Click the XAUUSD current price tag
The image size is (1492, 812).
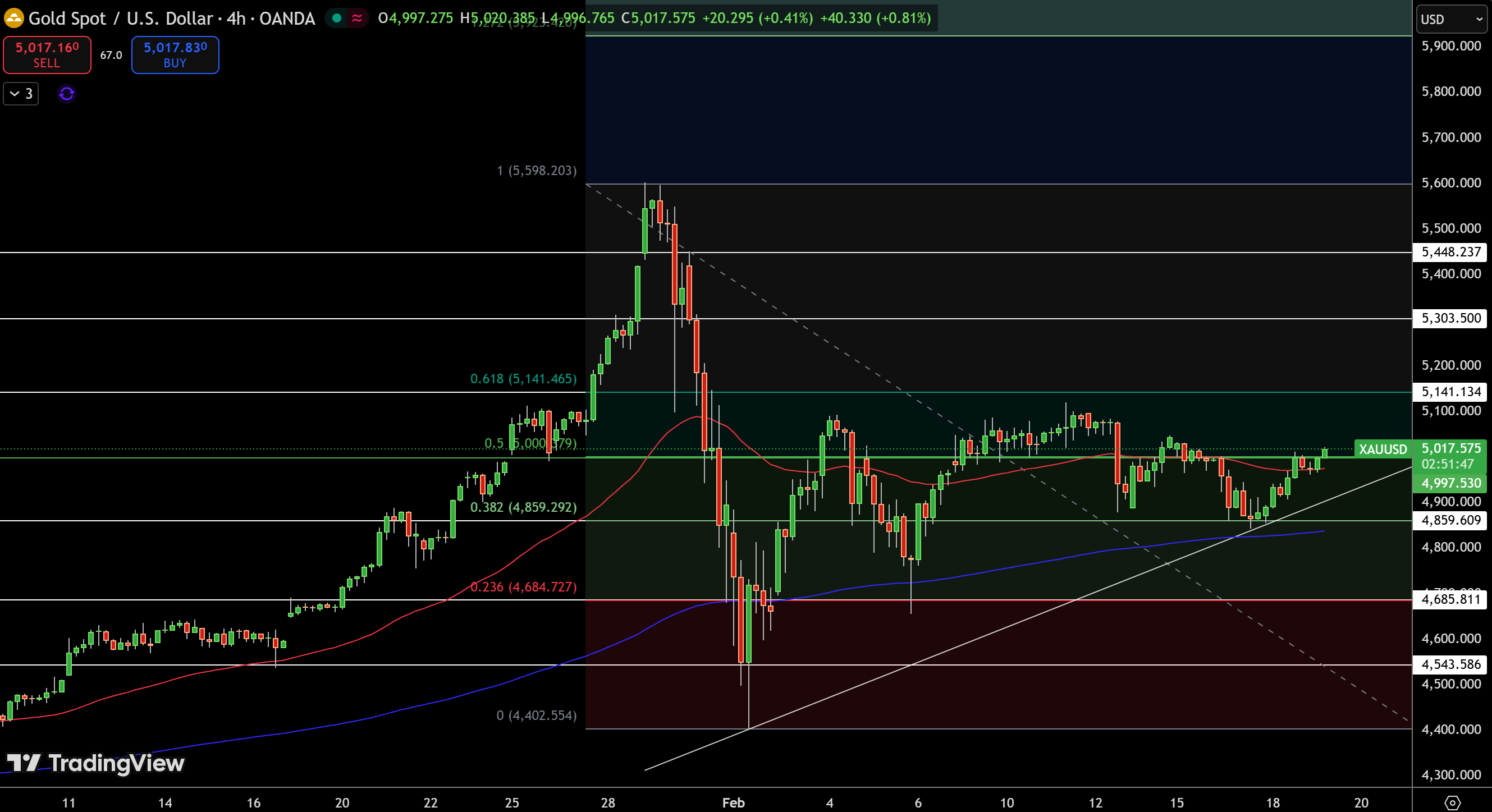coord(1383,449)
